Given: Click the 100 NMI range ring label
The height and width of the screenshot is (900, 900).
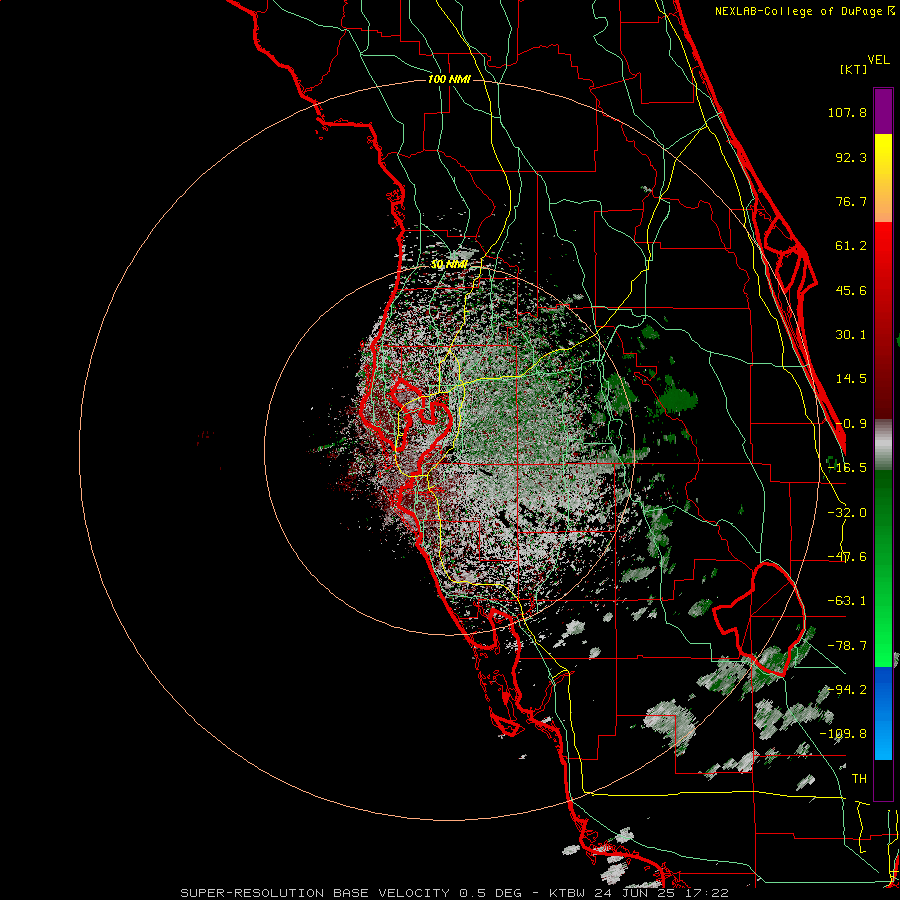Looking at the screenshot, I should click(449, 79).
